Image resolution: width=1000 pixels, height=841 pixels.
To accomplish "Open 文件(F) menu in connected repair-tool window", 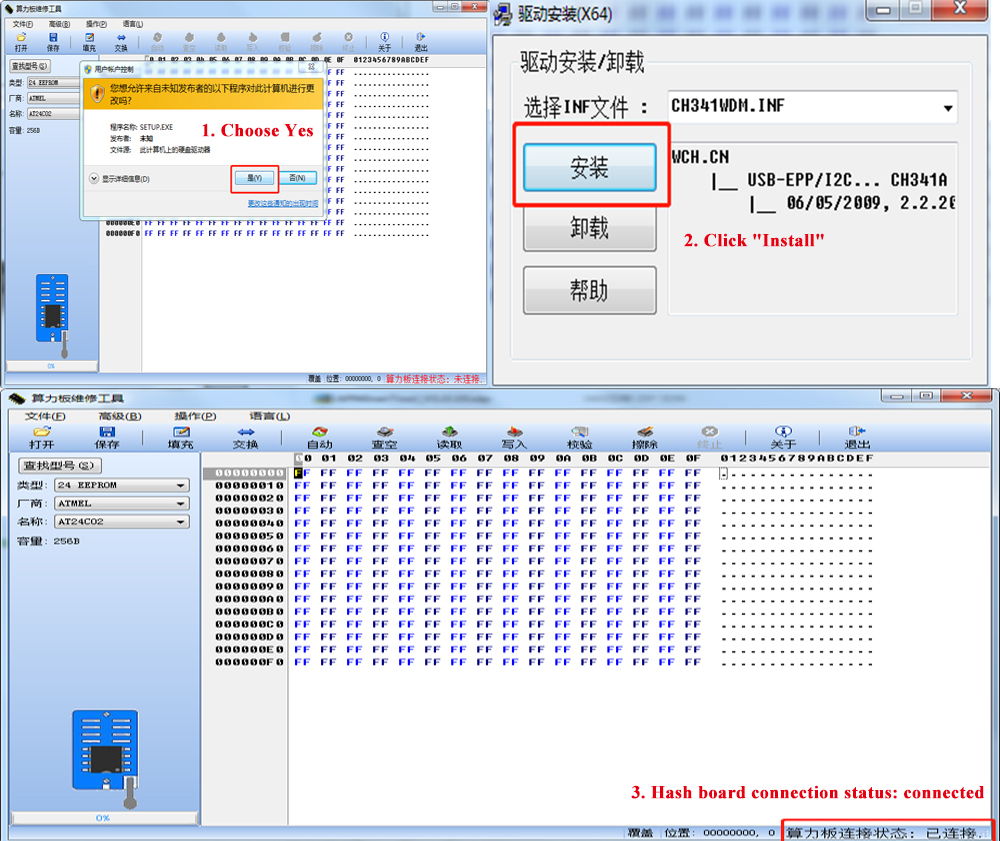I will 45,416.
